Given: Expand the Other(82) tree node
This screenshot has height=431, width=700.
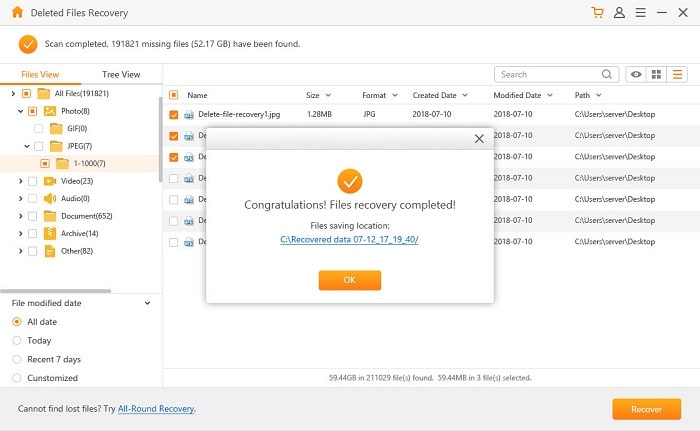Looking at the screenshot, I should pos(21,251).
